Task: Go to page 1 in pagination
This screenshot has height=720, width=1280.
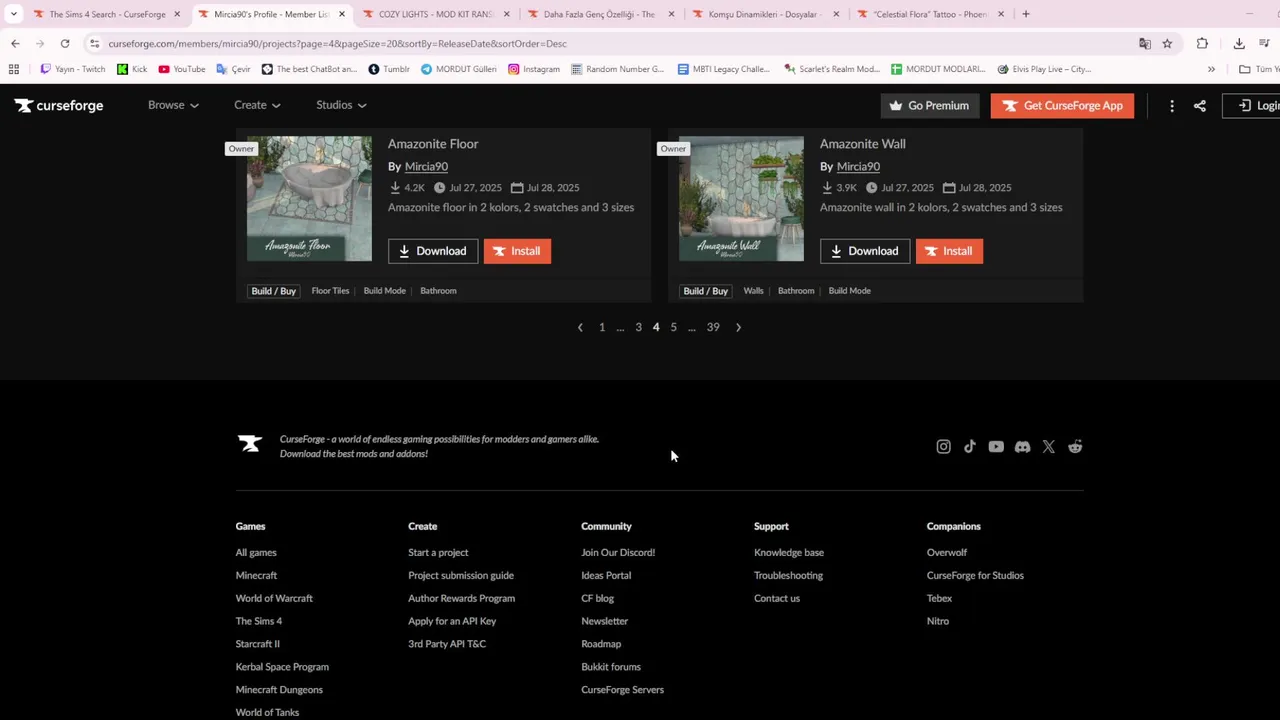Action: (x=602, y=327)
